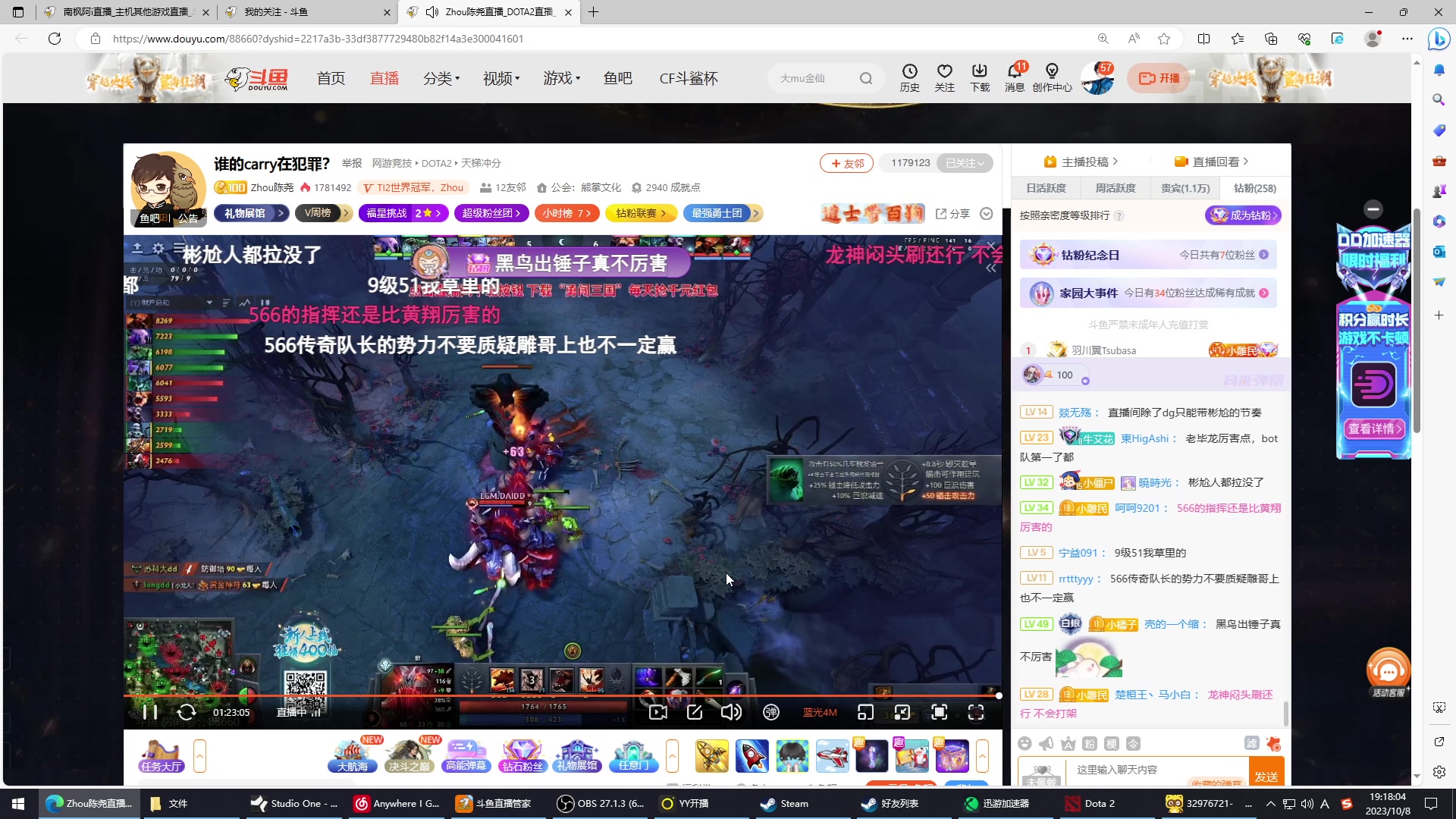Image resolution: width=1456 pixels, height=819 pixels.
Task: Select the golden rocket gift
Action: tap(711, 755)
